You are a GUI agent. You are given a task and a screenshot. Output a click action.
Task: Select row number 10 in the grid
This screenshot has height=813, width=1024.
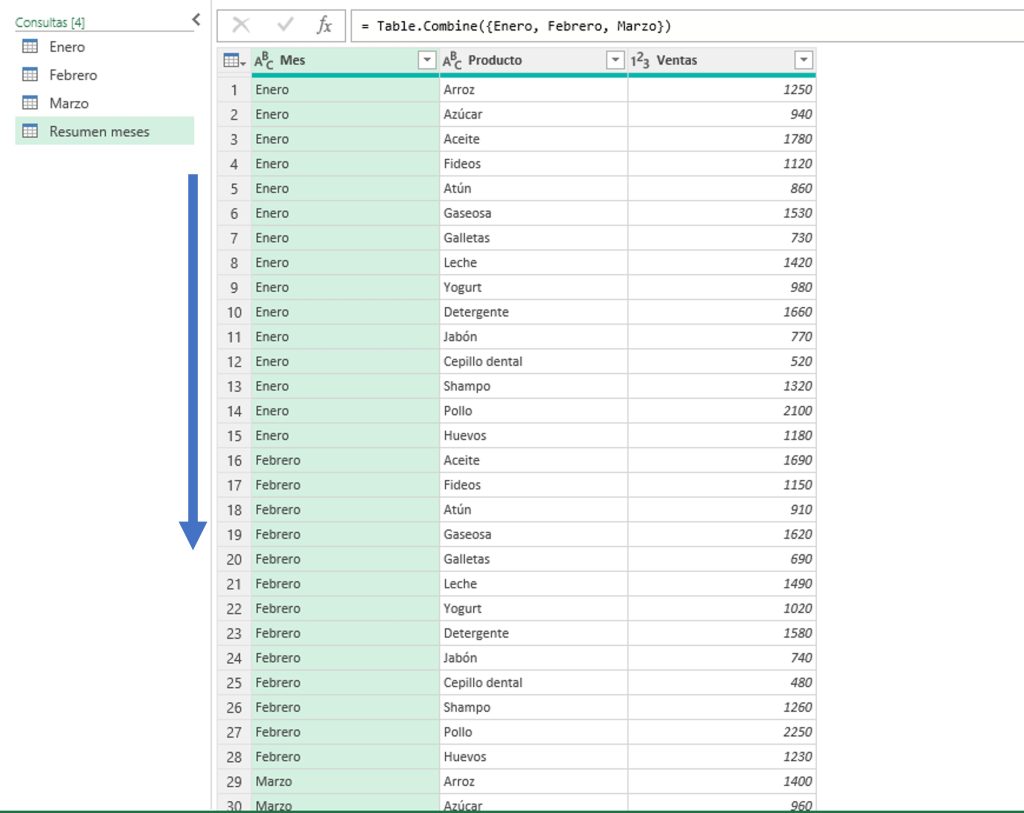tap(234, 312)
